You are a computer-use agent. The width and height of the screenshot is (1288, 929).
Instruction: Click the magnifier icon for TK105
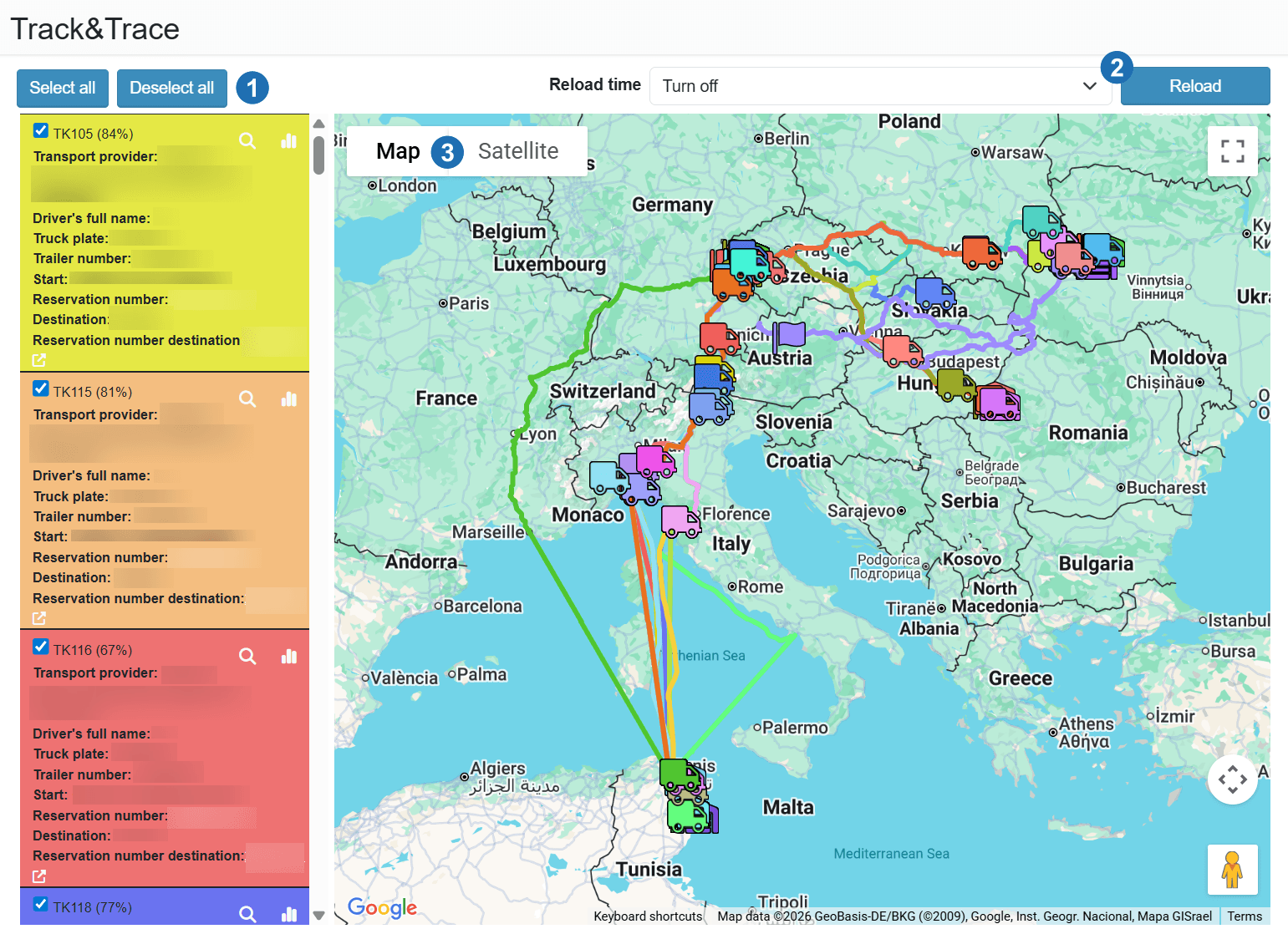(x=247, y=140)
